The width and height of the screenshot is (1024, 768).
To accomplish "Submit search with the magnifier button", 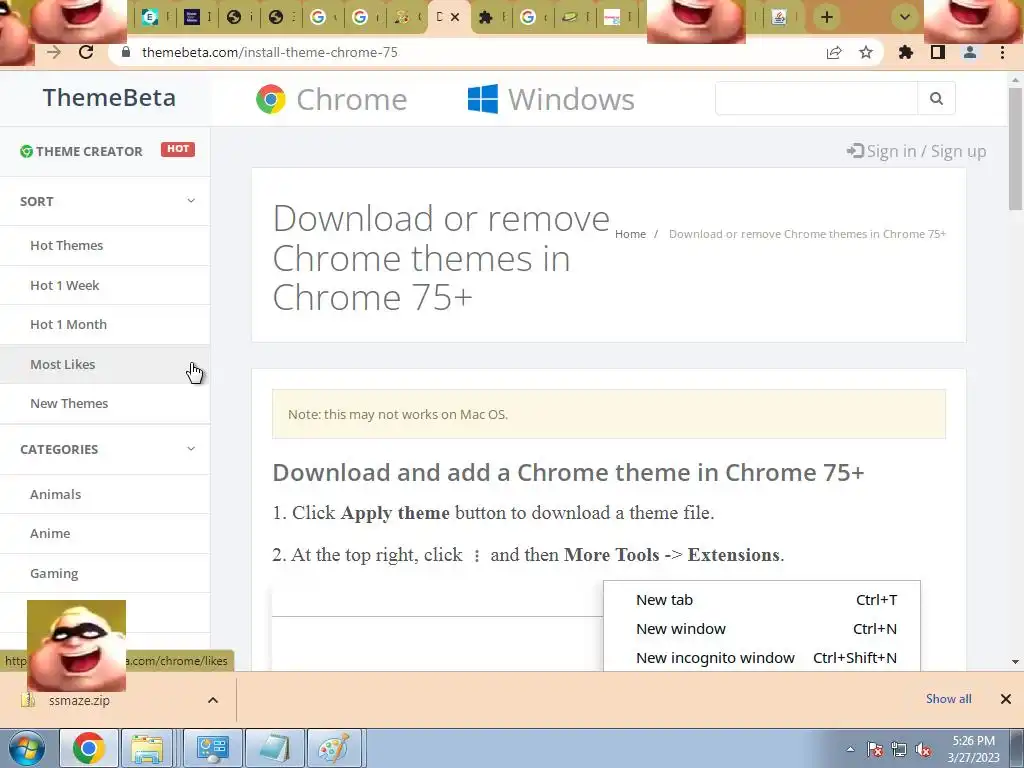I will coord(936,98).
